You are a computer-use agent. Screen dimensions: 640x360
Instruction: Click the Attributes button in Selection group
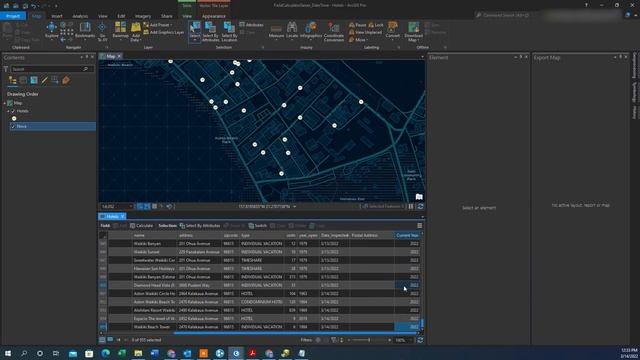click(251, 25)
